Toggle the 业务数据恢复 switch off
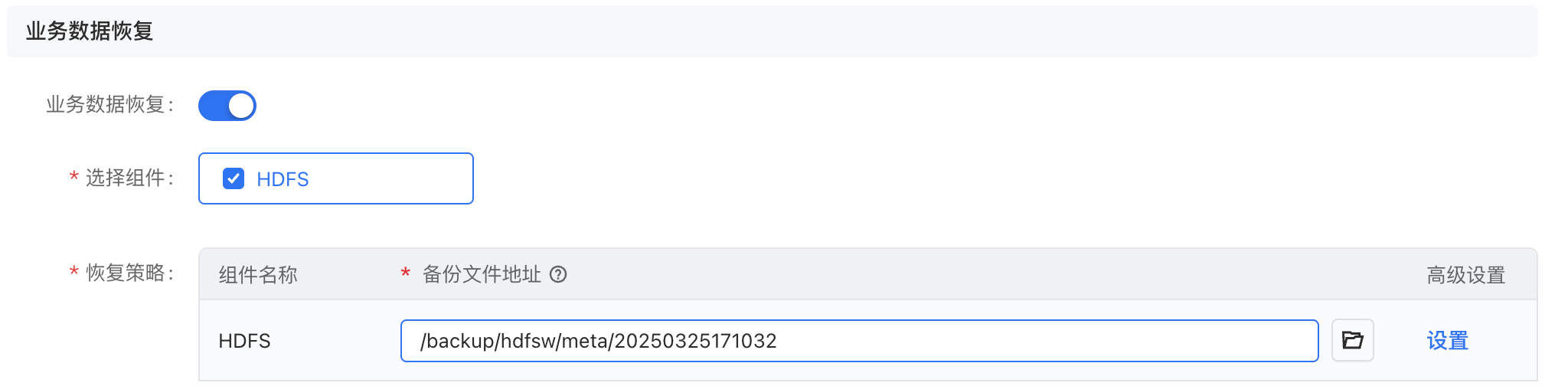This screenshot has height=386, width=1568. click(227, 106)
